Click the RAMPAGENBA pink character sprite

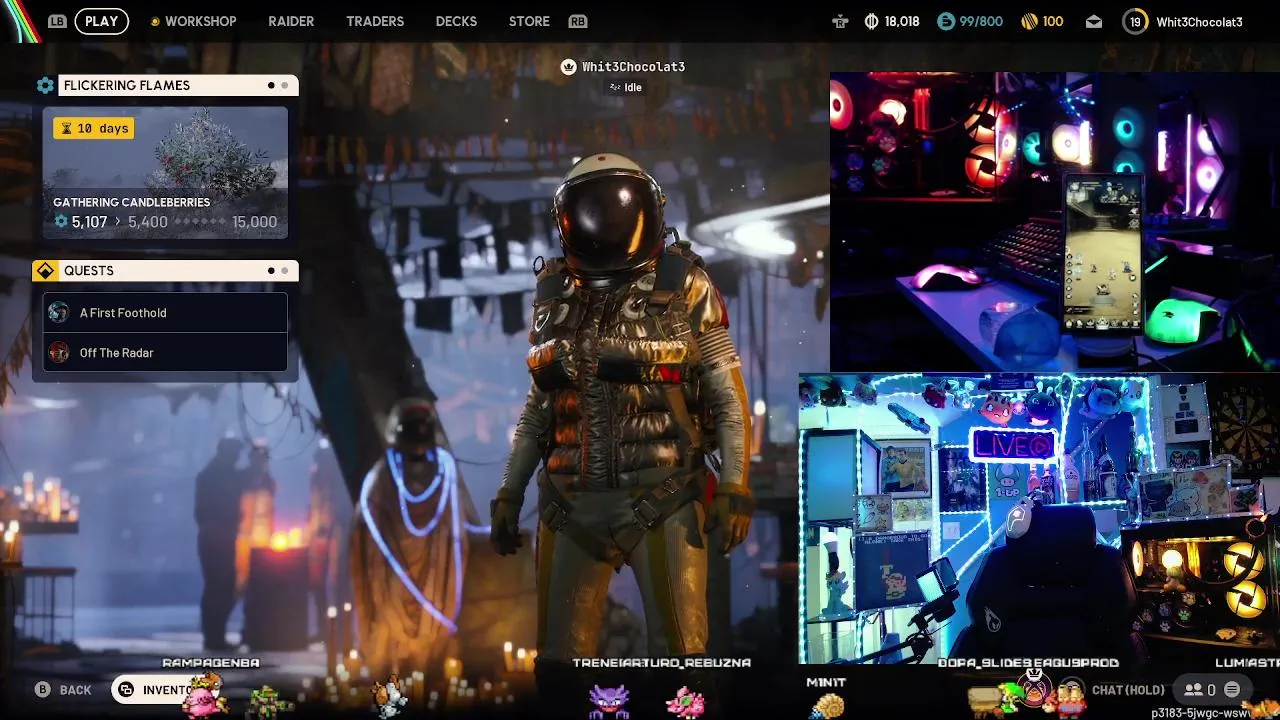tap(203, 695)
